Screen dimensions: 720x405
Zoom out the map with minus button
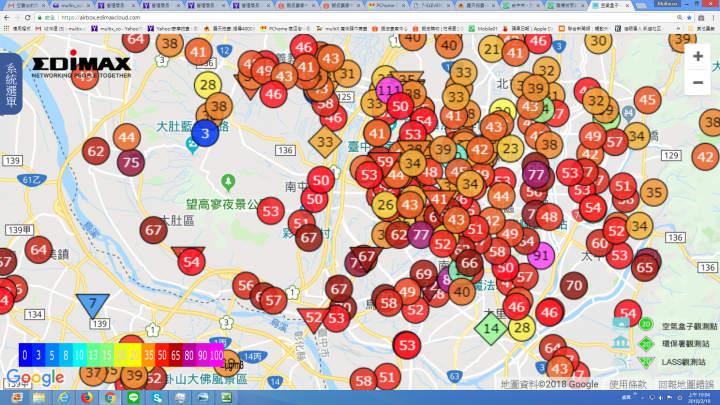698,83
